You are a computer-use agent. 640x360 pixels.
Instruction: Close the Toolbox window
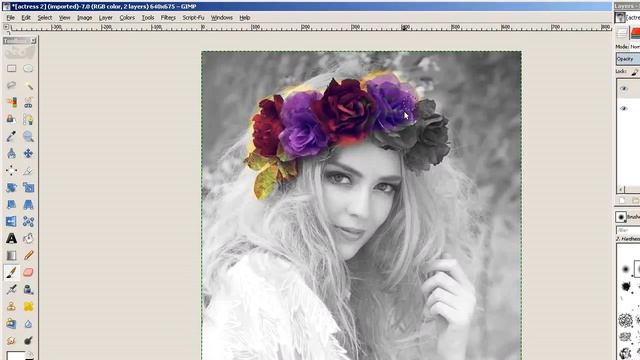point(33,41)
